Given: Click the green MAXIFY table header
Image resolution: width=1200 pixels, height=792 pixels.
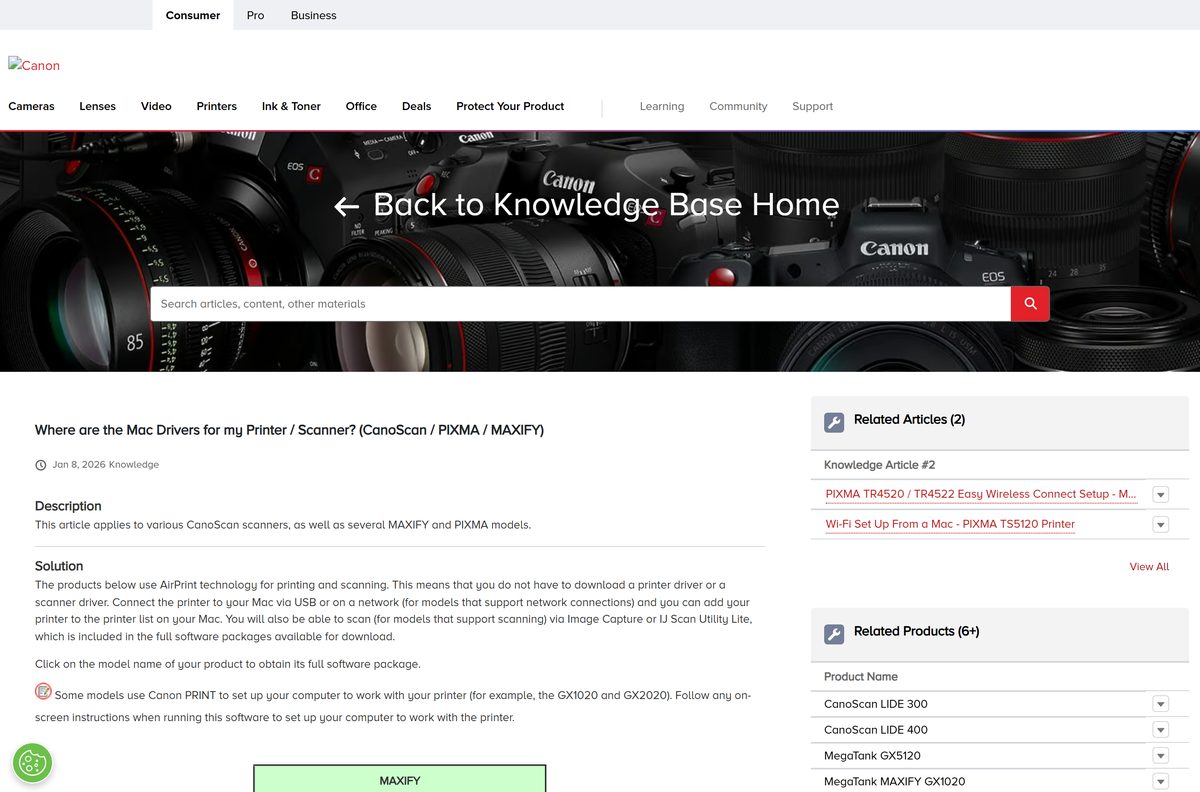Looking at the screenshot, I should point(400,779).
